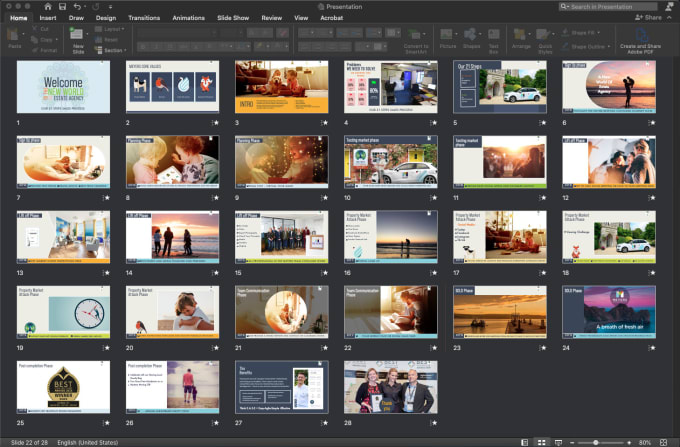The height and width of the screenshot is (447, 680).
Task: Collapse the ribbon with the chevron
Action: pyautogui.click(x=670, y=17)
